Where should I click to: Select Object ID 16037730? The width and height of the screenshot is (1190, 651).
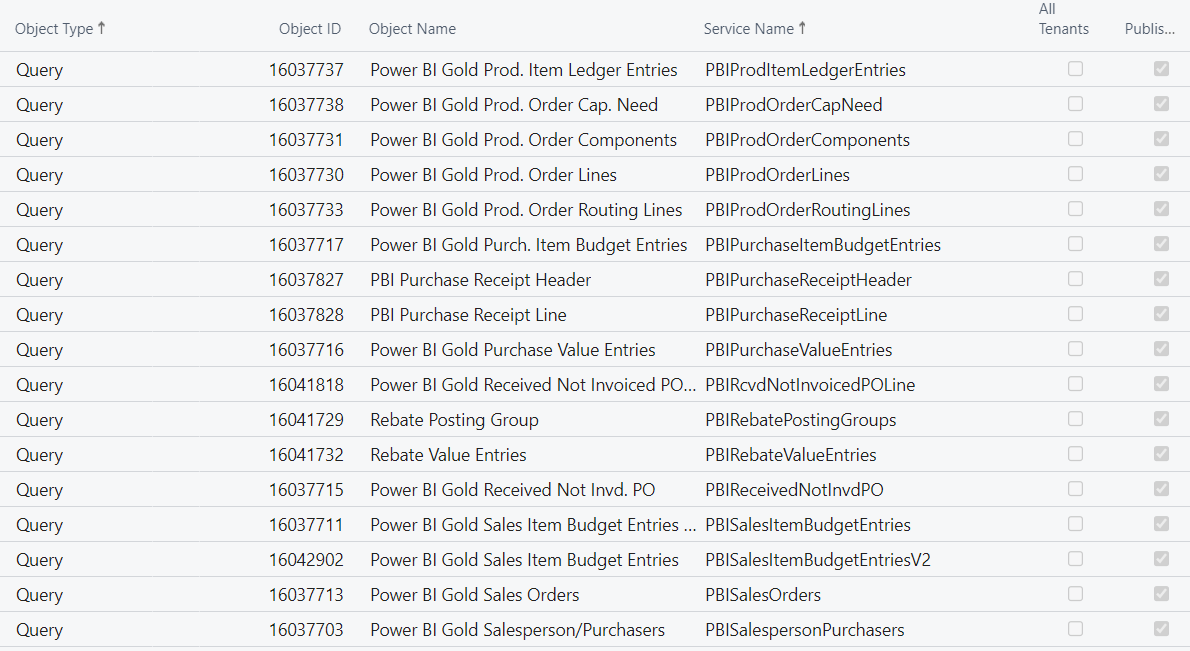pyautogui.click(x=306, y=175)
